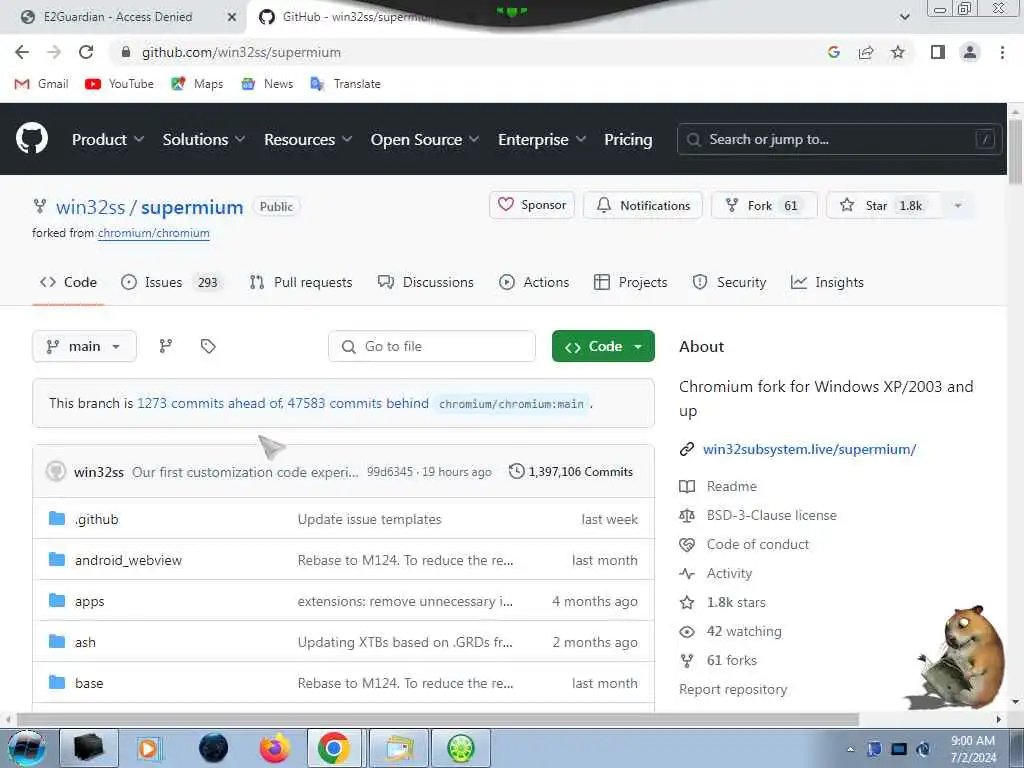Viewport: 1024px width, 768px height.
Task: Open the 1273 commits ahead of link
Action: pos(210,403)
